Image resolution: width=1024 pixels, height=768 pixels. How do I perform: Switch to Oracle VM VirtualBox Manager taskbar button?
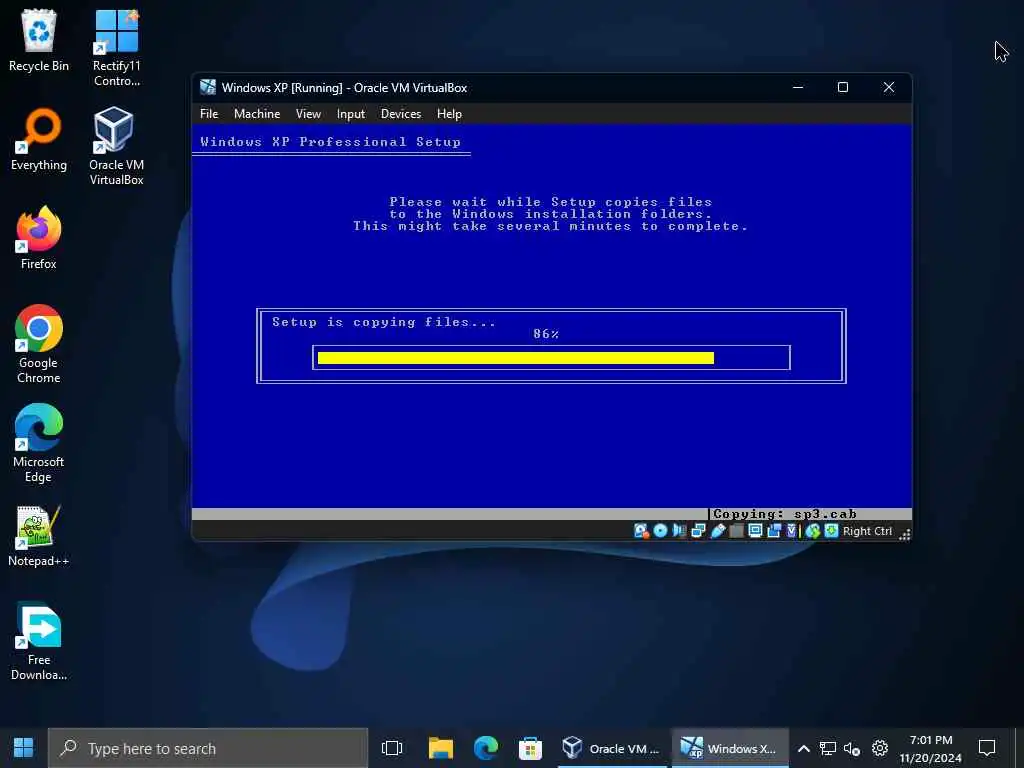pyautogui.click(x=612, y=748)
